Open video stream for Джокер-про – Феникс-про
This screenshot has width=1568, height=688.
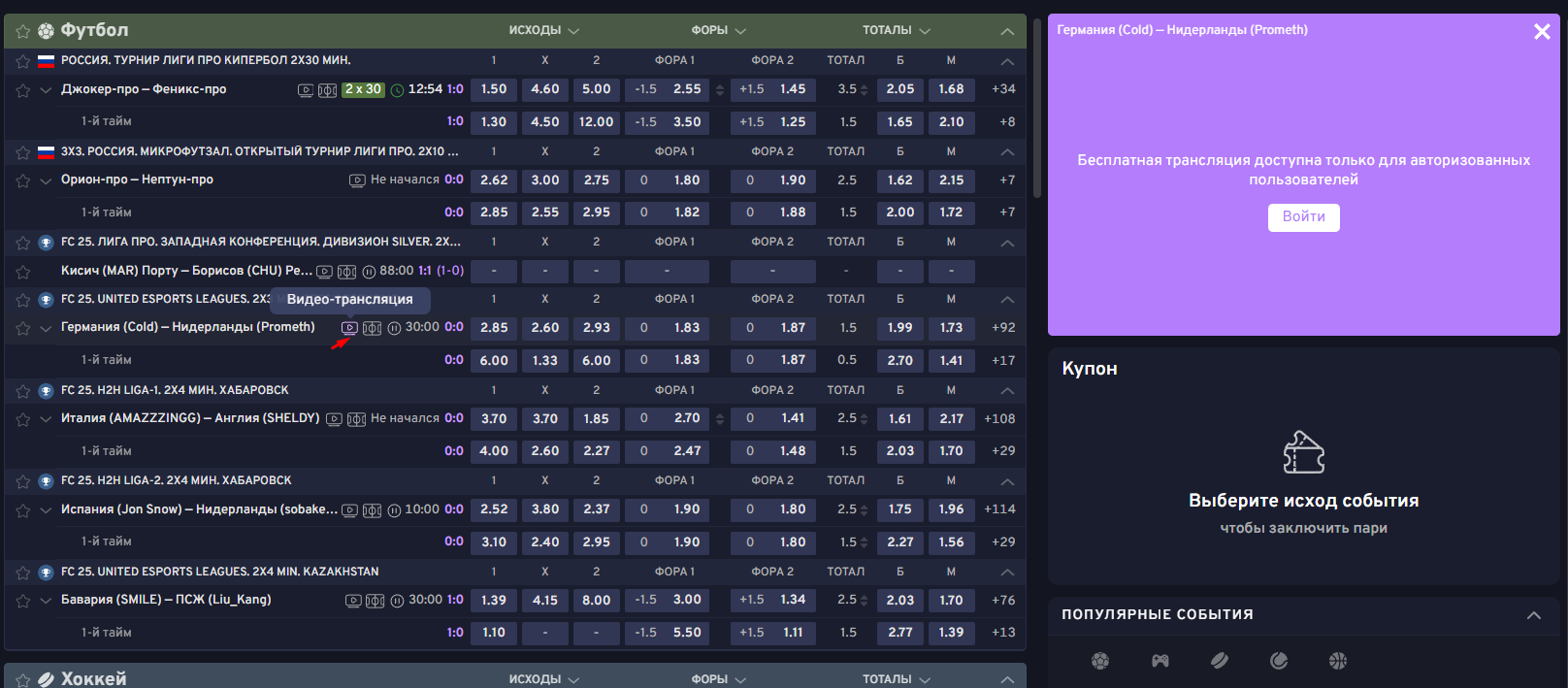coord(306,90)
